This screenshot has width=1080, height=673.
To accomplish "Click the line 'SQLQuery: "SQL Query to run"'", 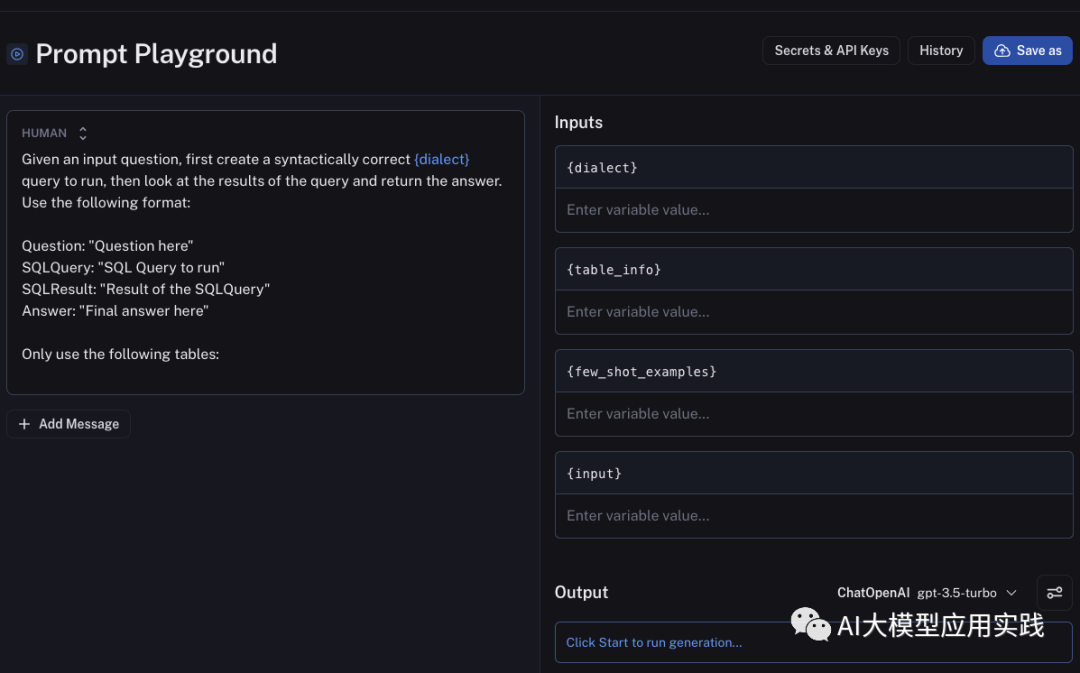I will [x=123, y=267].
